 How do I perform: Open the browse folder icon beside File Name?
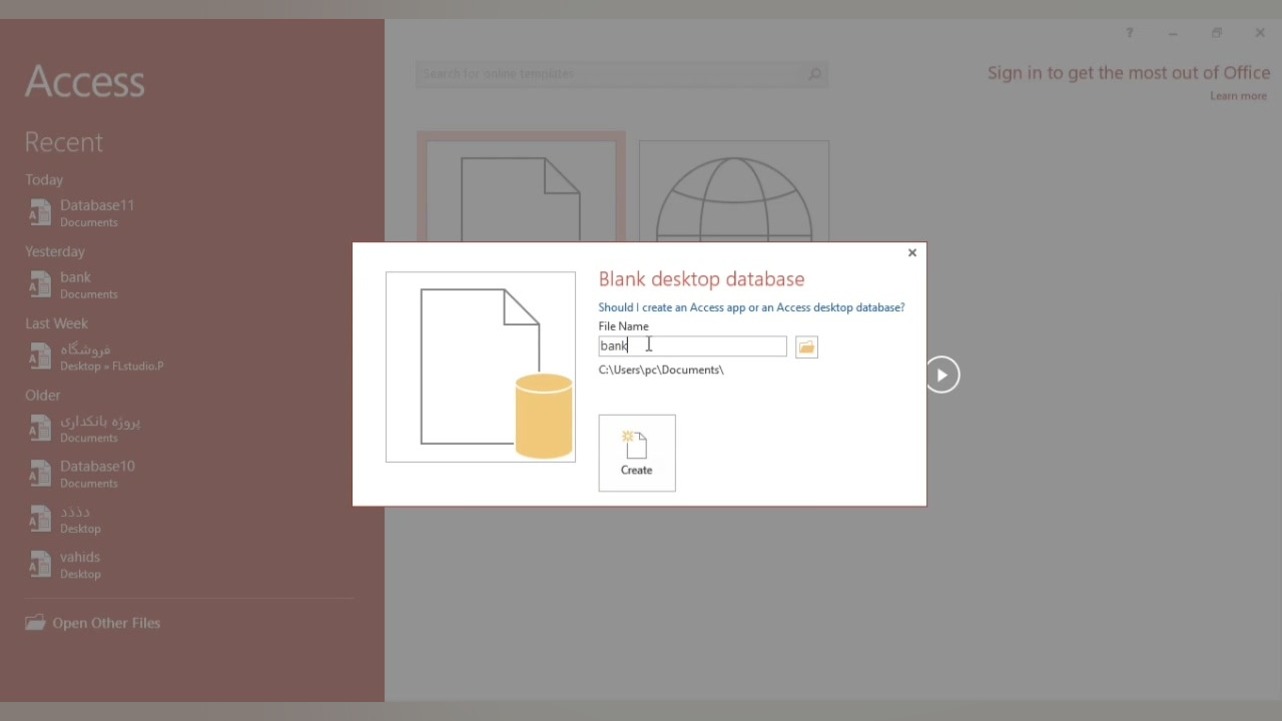tap(806, 347)
